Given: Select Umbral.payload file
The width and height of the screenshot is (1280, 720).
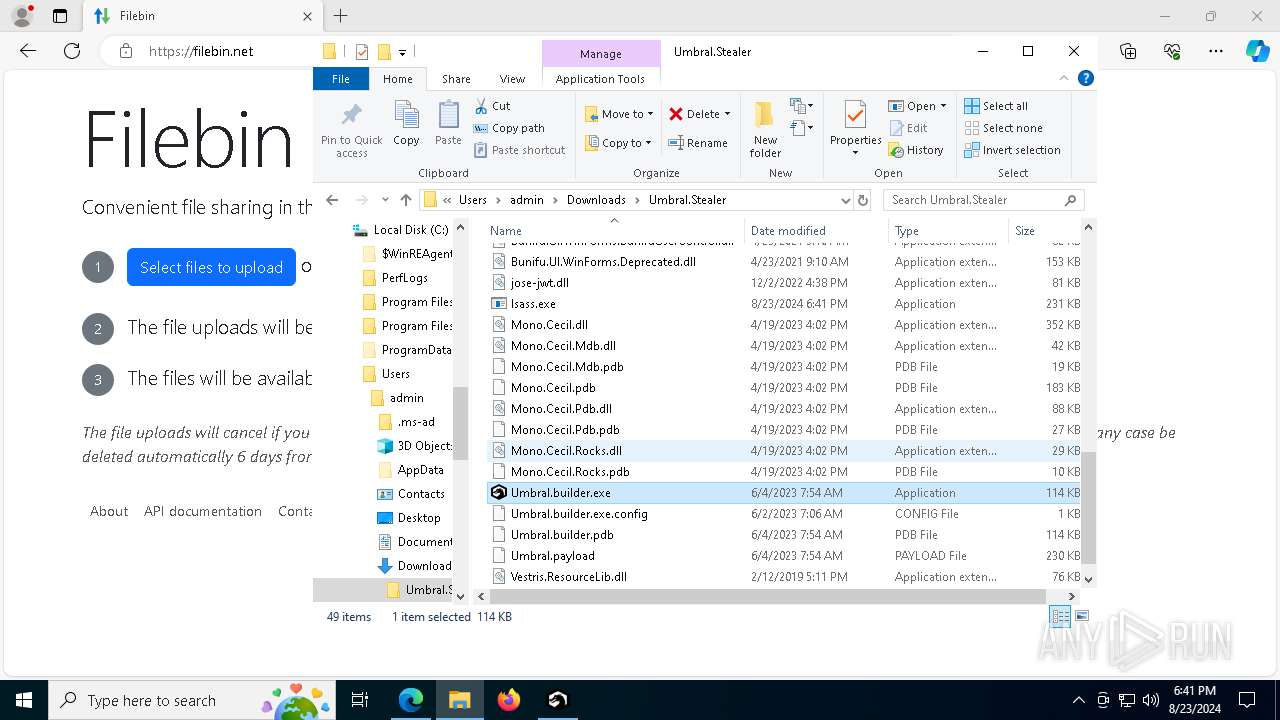Looking at the screenshot, I should point(552,556).
